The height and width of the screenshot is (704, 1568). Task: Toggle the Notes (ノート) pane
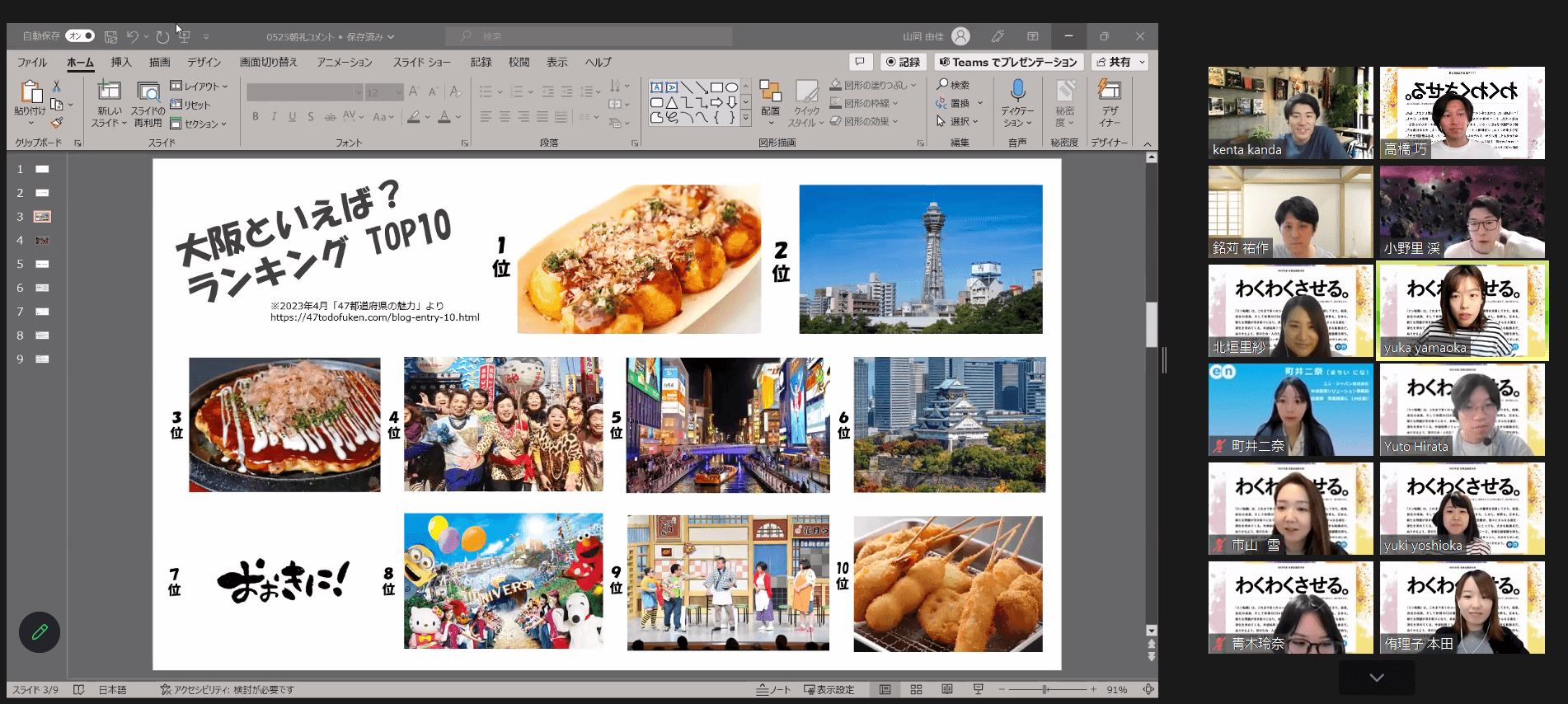(x=773, y=689)
